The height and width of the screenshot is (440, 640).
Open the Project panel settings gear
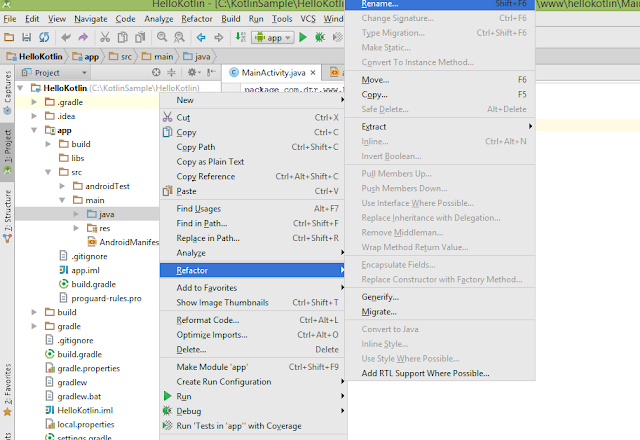click(193, 73)
